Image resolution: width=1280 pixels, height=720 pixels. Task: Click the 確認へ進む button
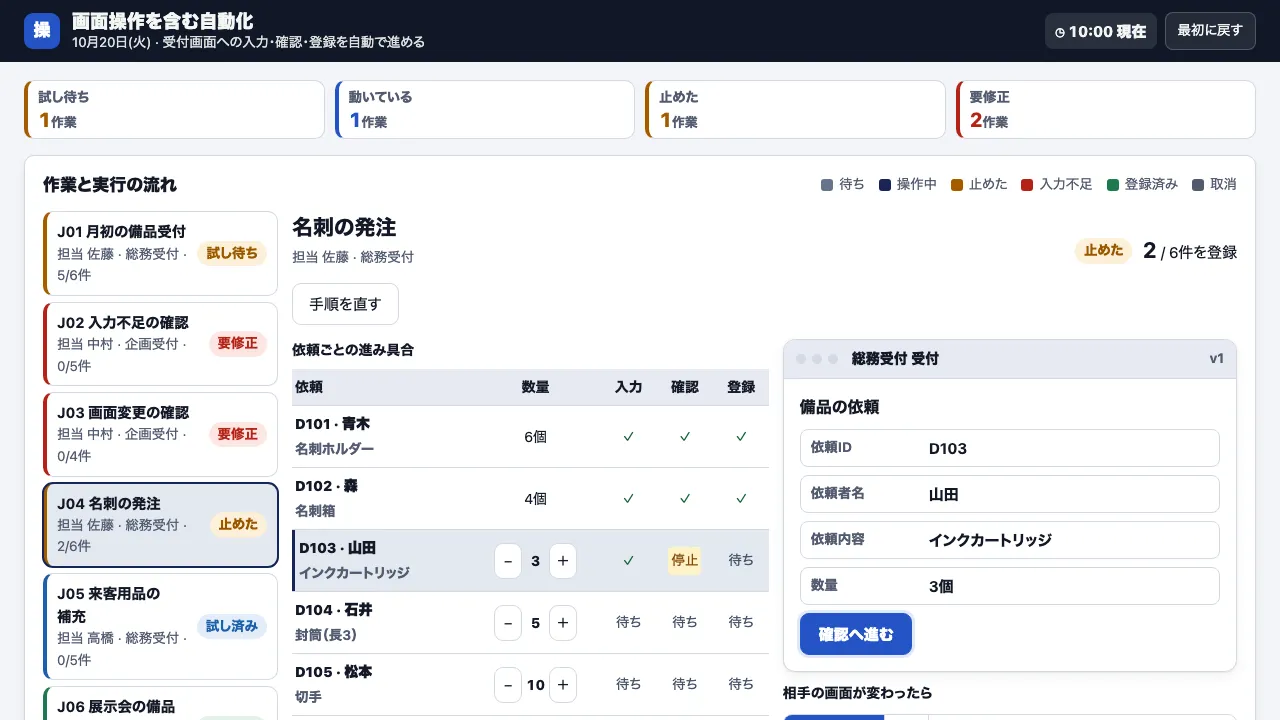(856, 634)
